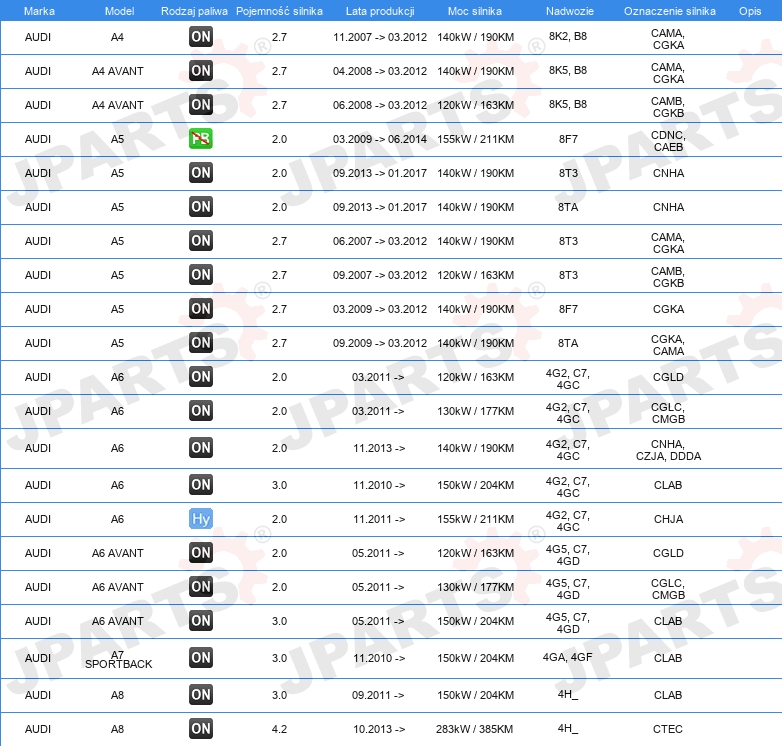782x746 pixels.
Task: Click the ON diesel icon in the A4 8K2 row
Action: click(201, 36)
